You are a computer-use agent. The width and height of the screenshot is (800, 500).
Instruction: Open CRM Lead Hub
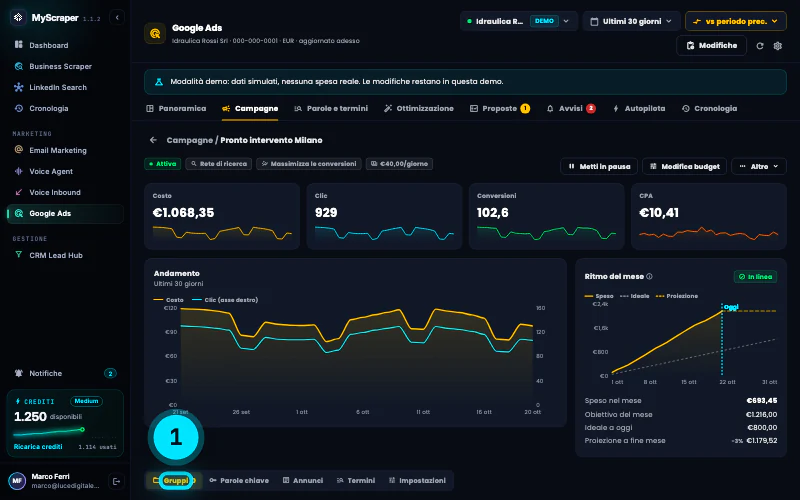(x=65, y=255)
